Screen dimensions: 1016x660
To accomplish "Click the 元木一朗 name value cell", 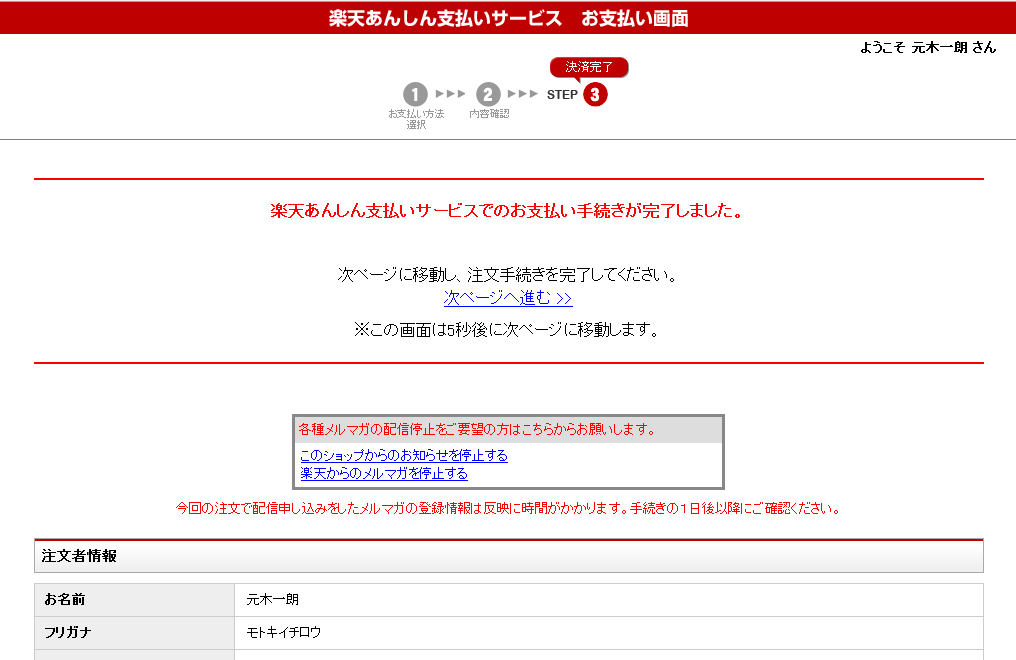I will [609, 600].
